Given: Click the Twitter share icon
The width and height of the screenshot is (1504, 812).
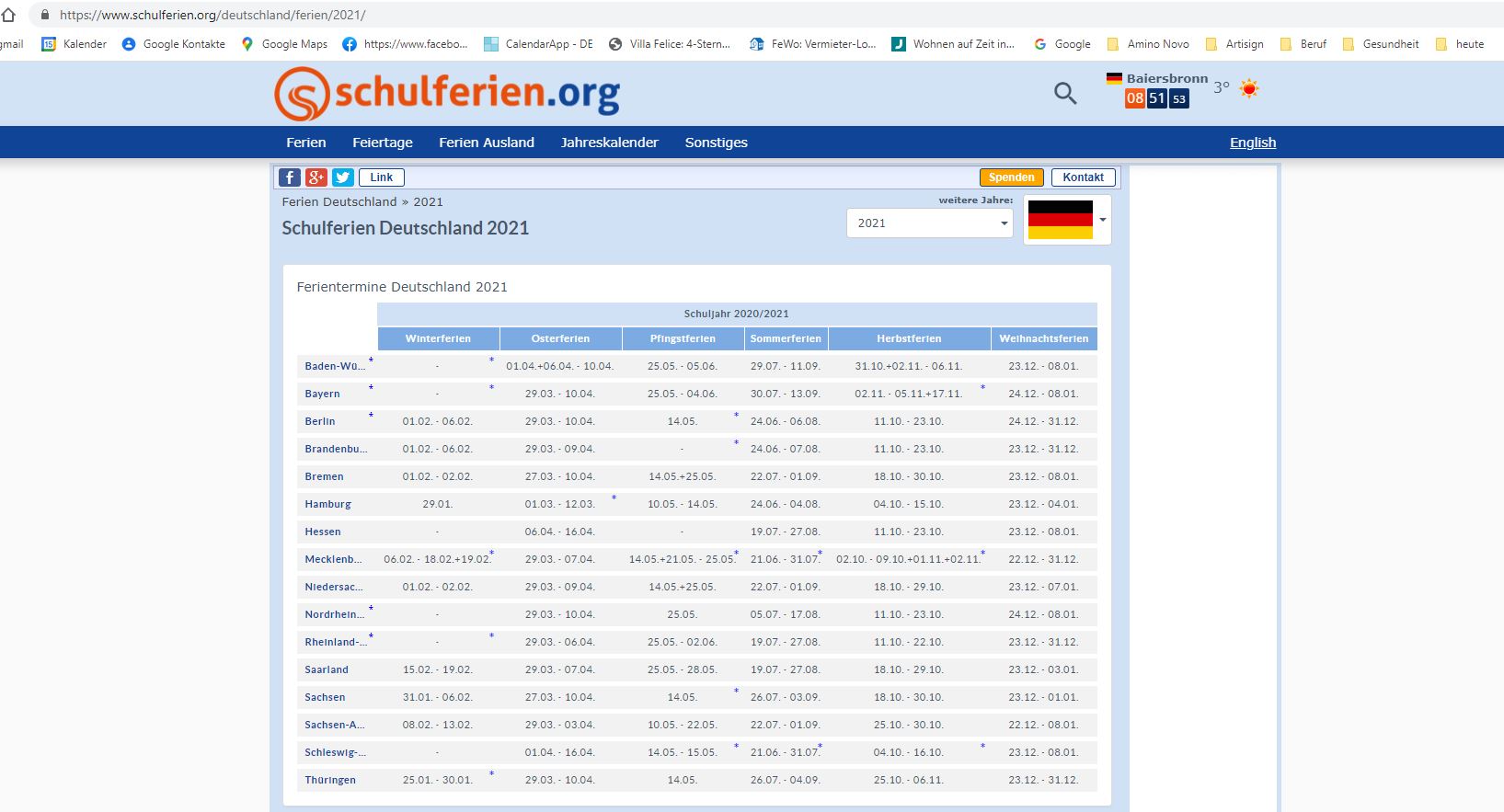Looking at the screenshot, I should [343, 177].
